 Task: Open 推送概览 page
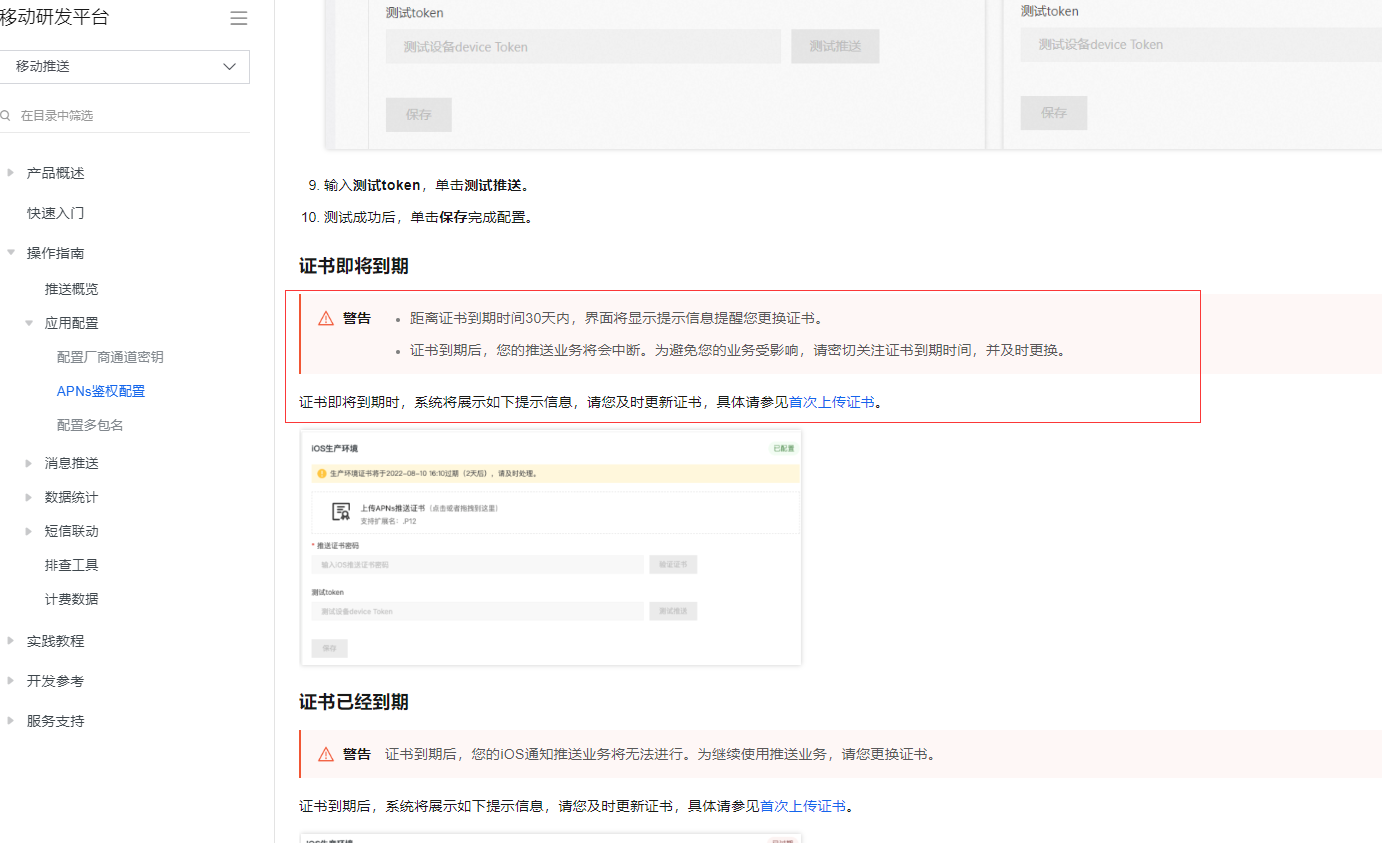[72, 289]
